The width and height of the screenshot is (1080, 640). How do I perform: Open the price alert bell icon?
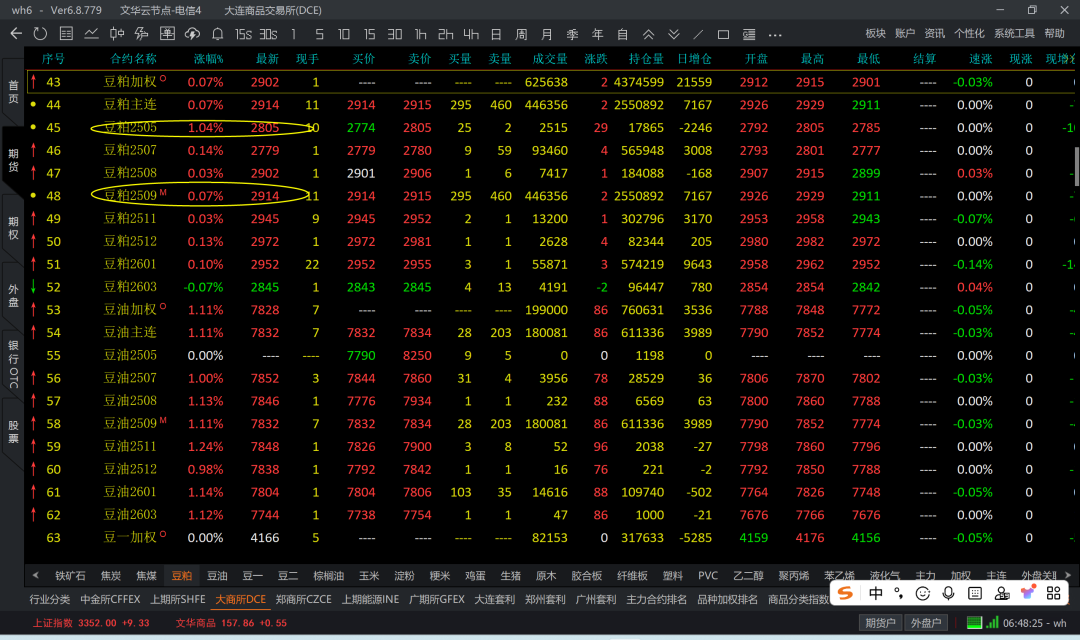218,33
